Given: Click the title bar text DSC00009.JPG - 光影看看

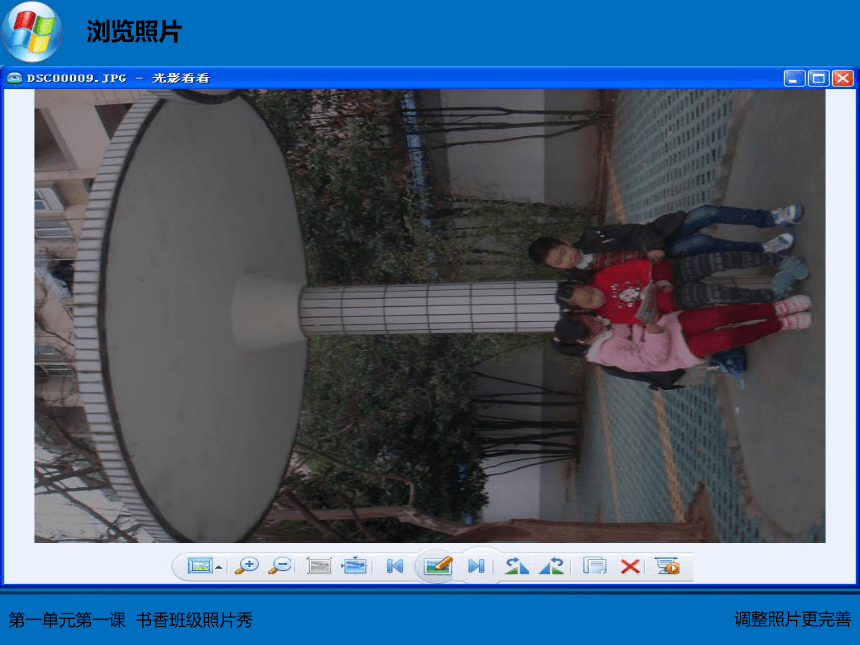Looking at the screenshot, I should click(x=118, y=78).
